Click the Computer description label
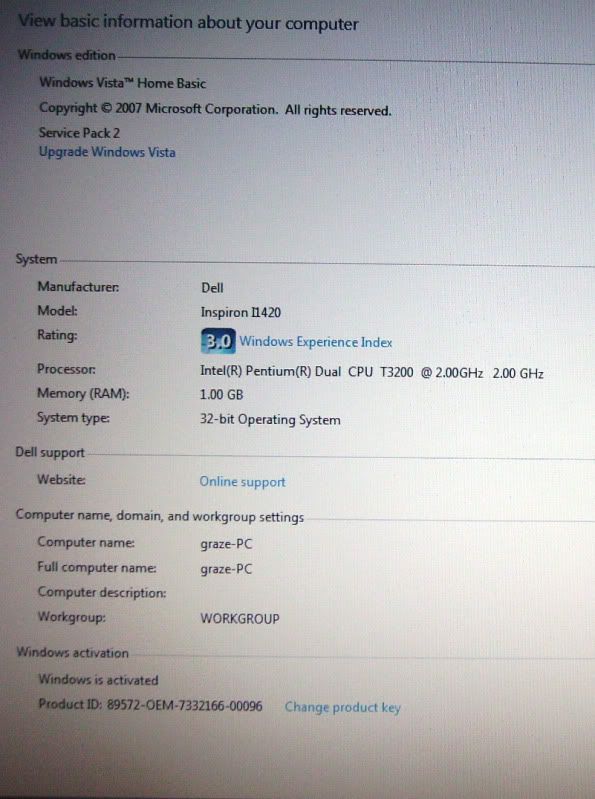Viewport: 595px width, 799px height. 102,593
